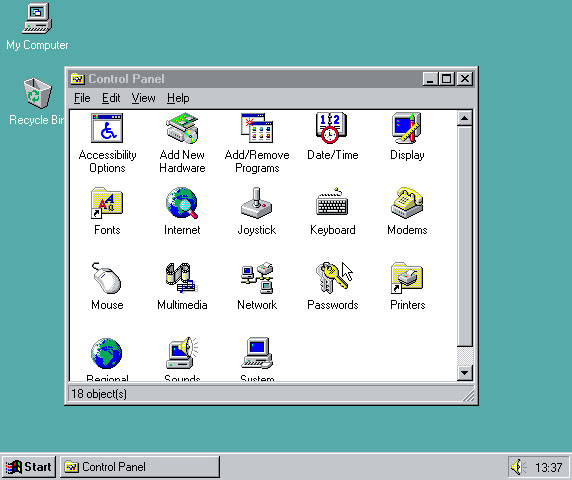
Task: Open the Add/Remove Programs applet
Action: tap(257, 128)
